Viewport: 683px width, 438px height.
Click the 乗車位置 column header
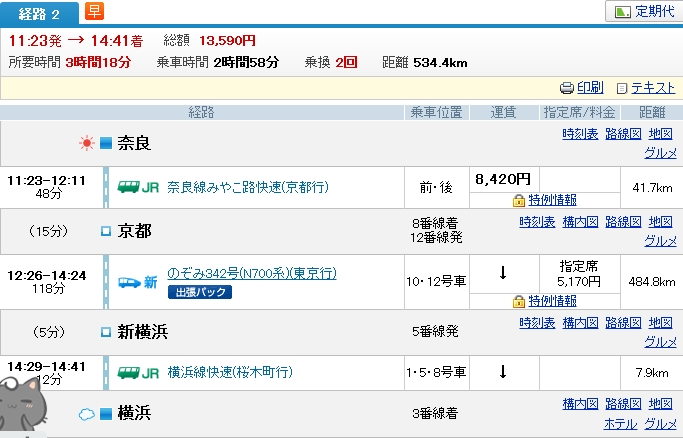pos(436,112)
